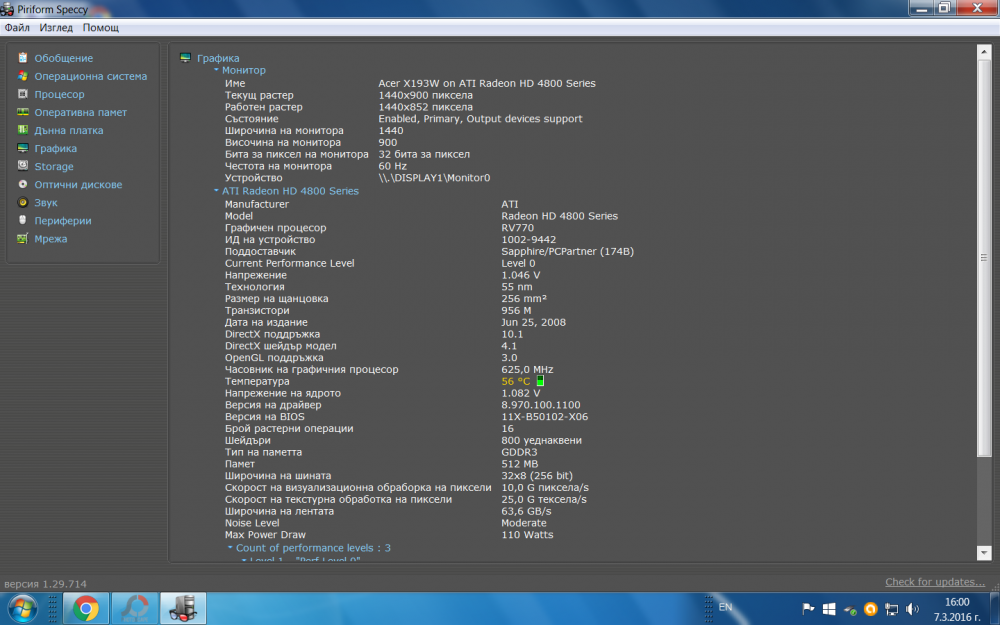This screenshot has height=625, width=1000.
Task: Click the Дънна платка motherboard icon
Action: [x=23, y=130]
